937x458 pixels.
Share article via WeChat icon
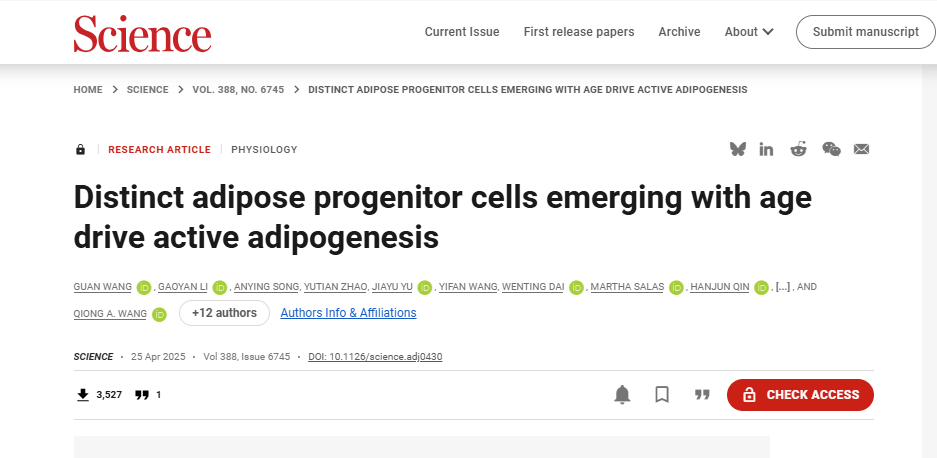[831, 149]
